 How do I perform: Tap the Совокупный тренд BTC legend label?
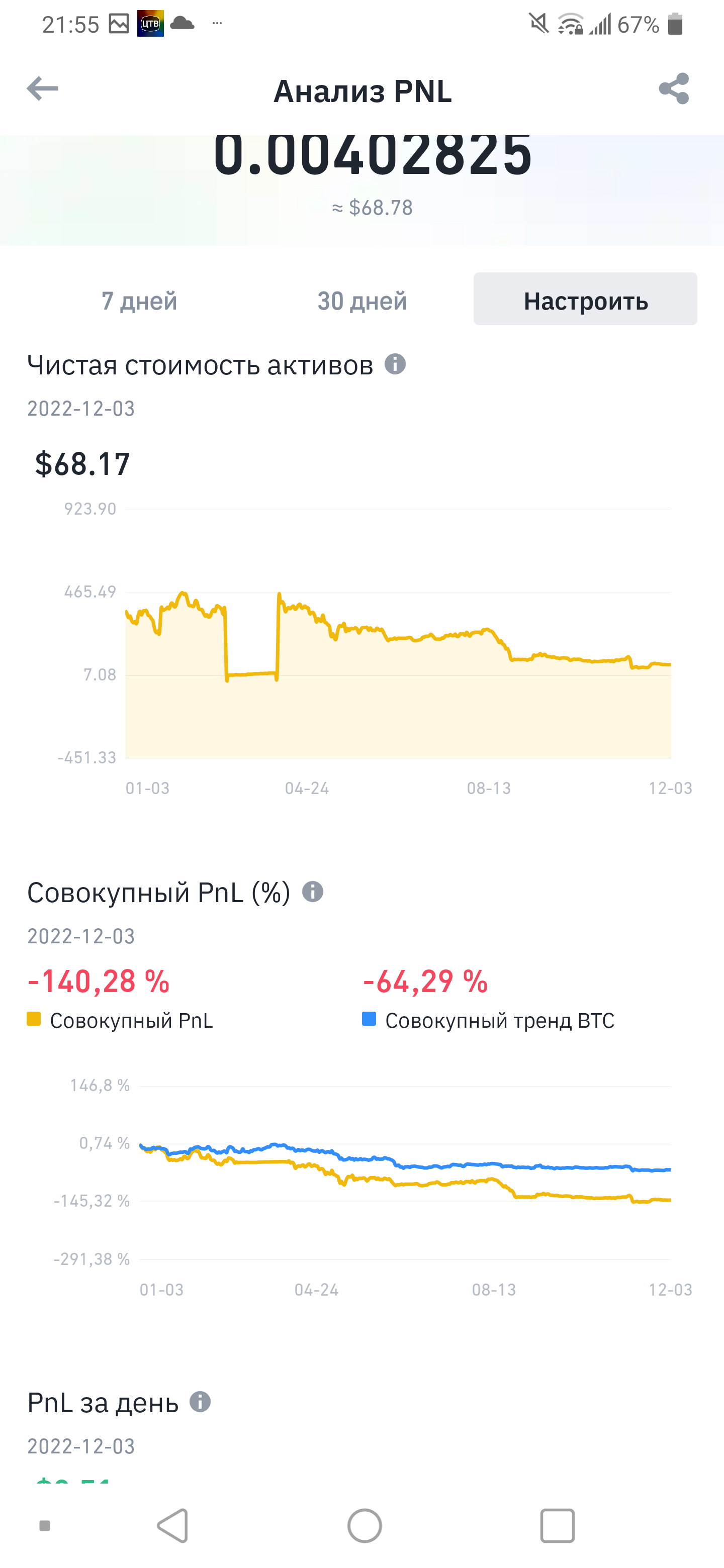click(500, 1021)
